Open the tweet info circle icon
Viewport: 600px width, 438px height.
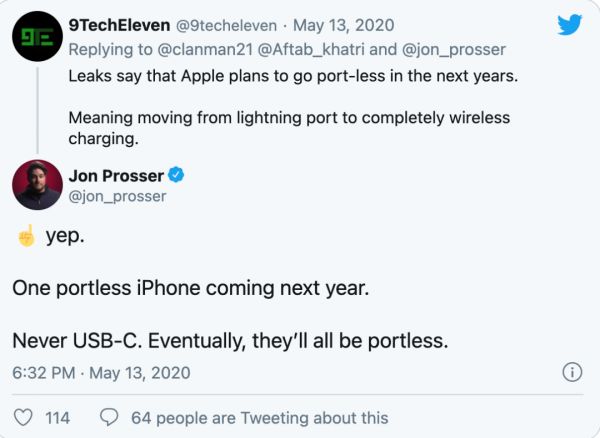572,373
